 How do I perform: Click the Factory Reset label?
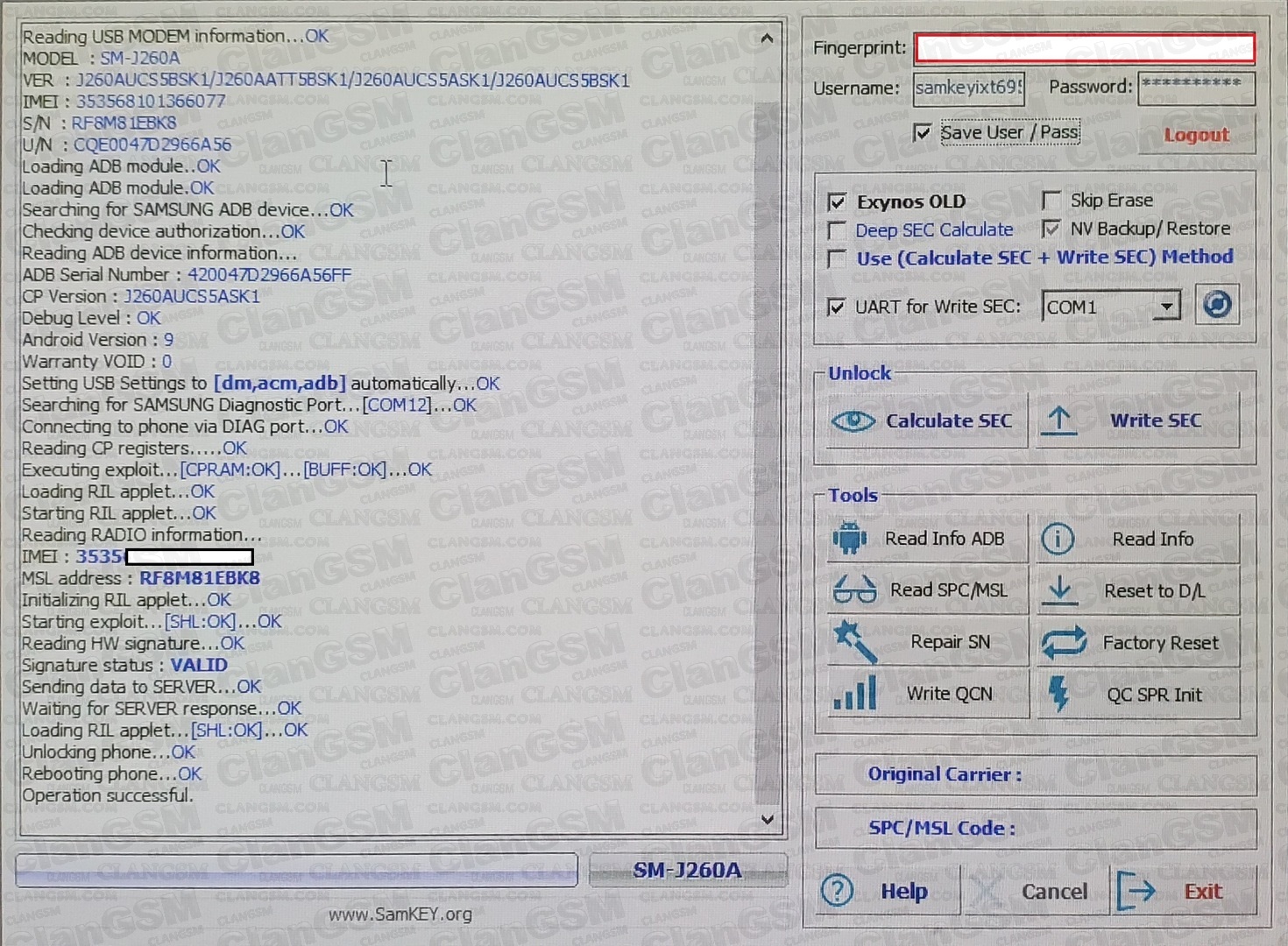[x=1160, y=643]
